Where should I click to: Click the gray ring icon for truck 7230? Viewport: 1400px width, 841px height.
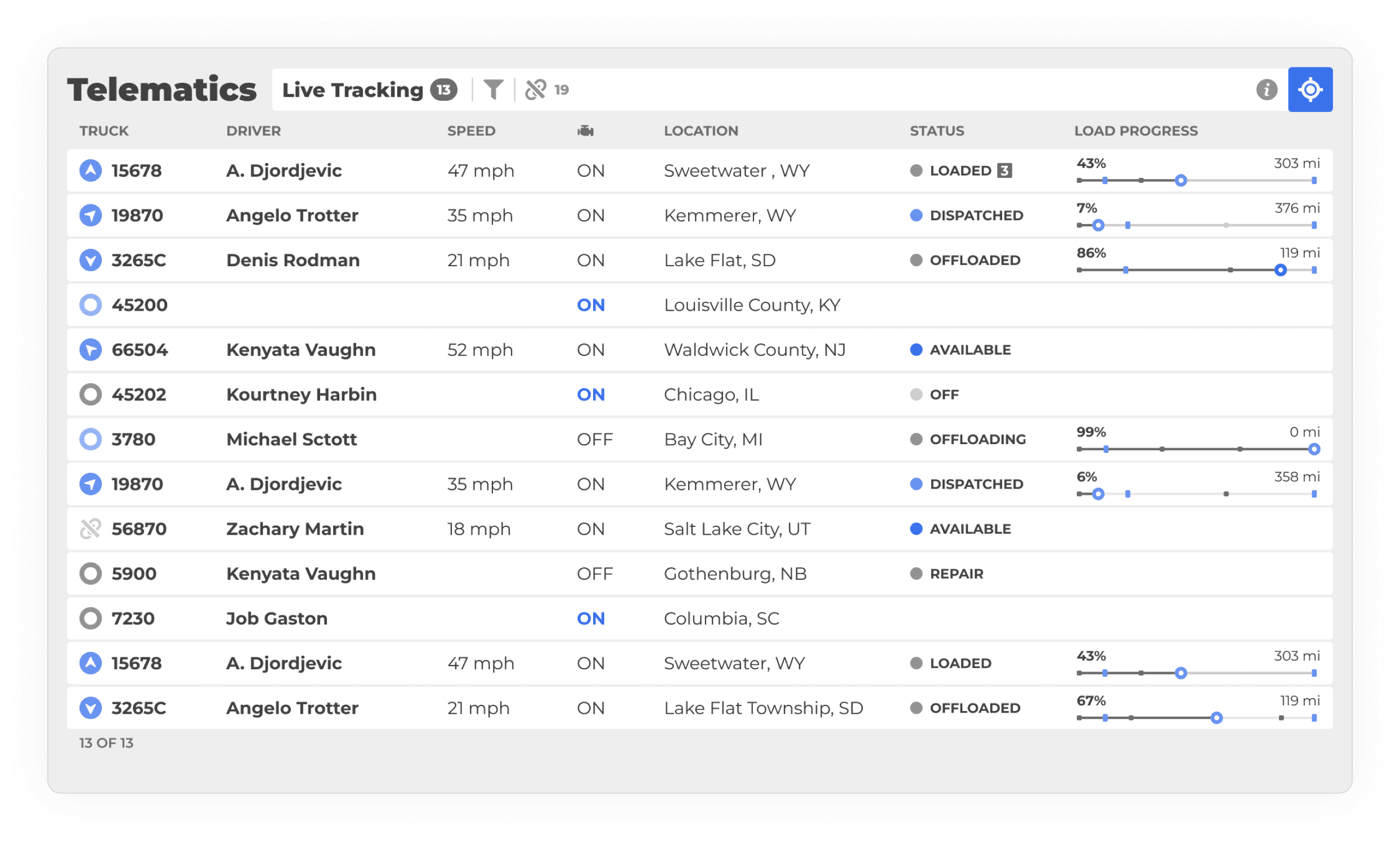coord(91,618)
